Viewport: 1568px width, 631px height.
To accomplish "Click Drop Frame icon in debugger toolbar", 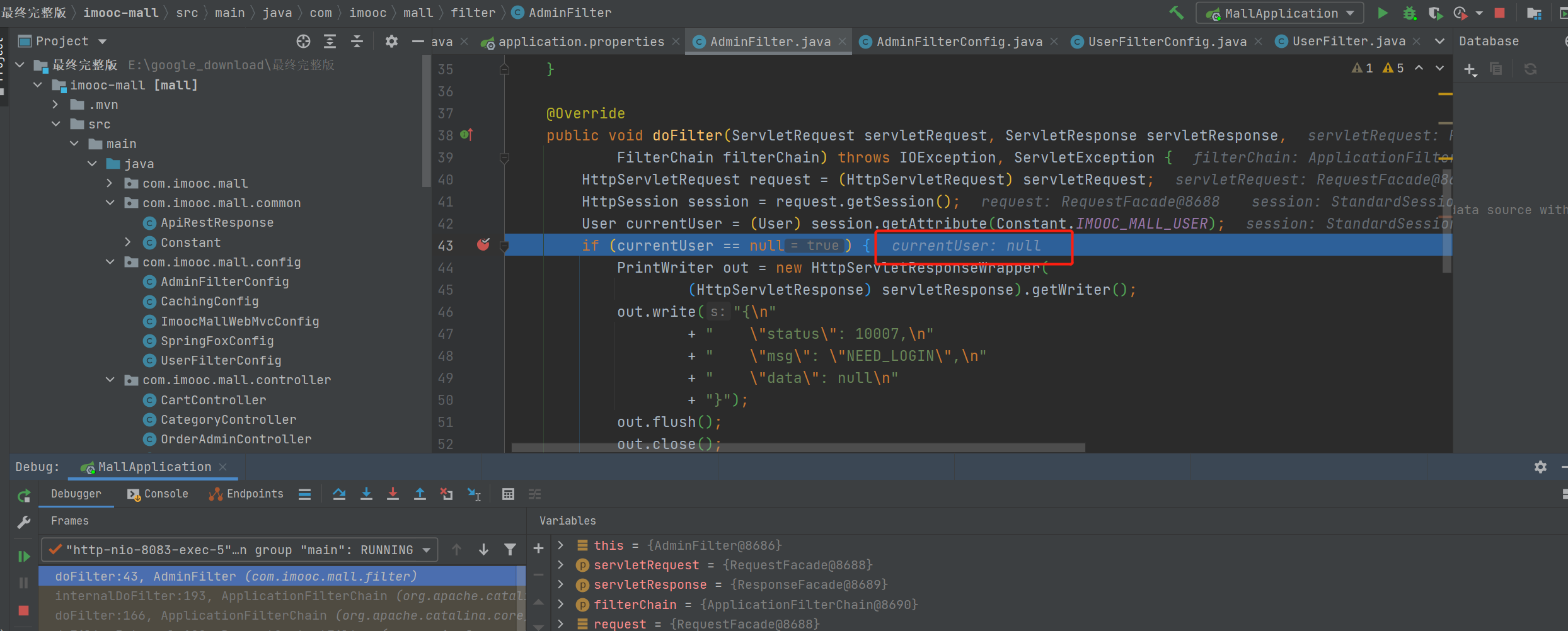I will (446, 494).
